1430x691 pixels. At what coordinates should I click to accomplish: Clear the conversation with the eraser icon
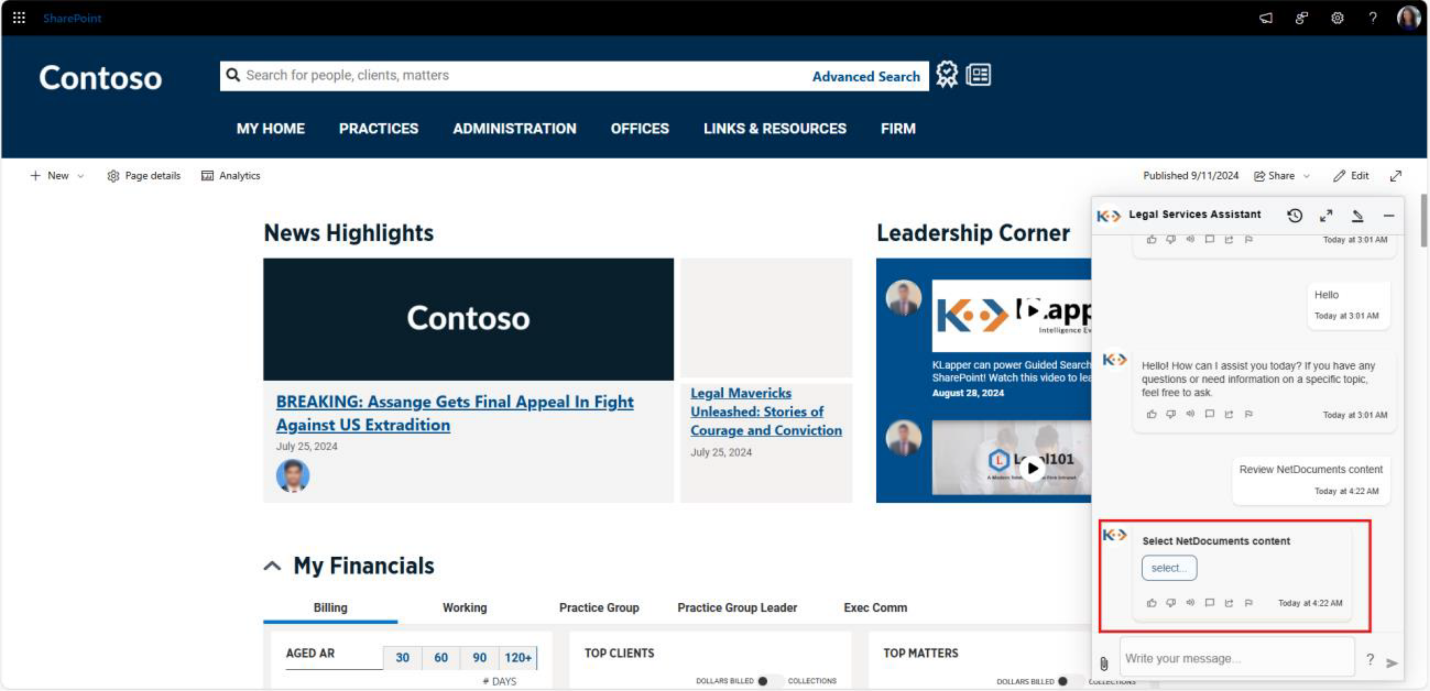pos(1357,215)
